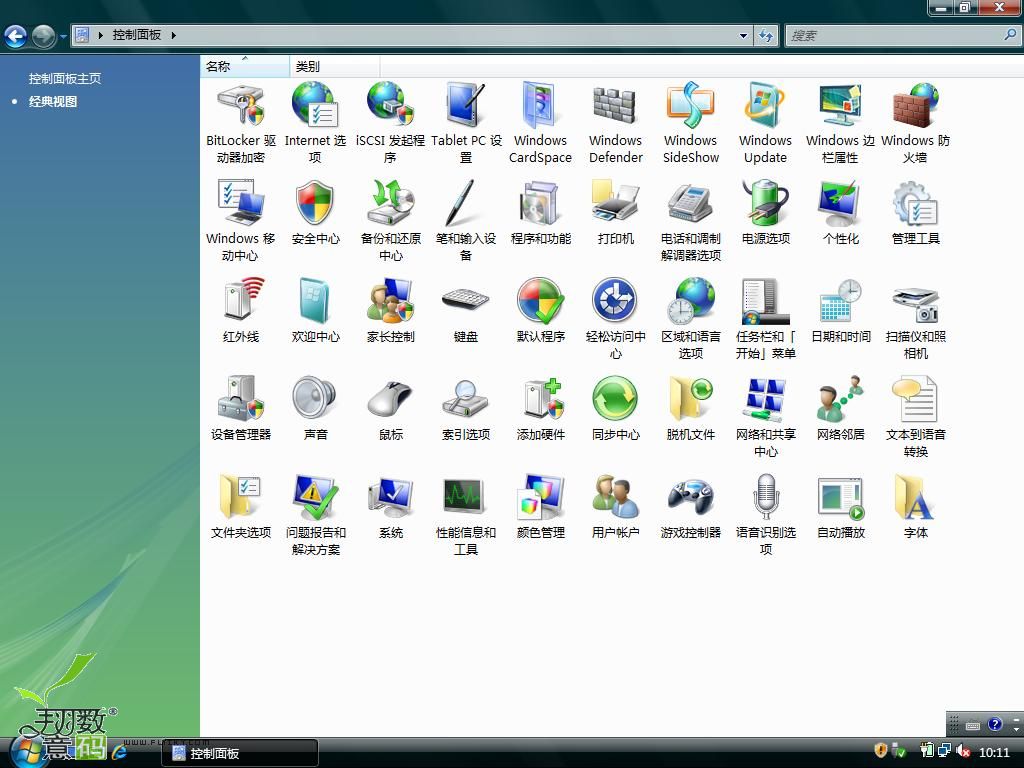Open 欢迎中心 icon

tap(315, 300)
